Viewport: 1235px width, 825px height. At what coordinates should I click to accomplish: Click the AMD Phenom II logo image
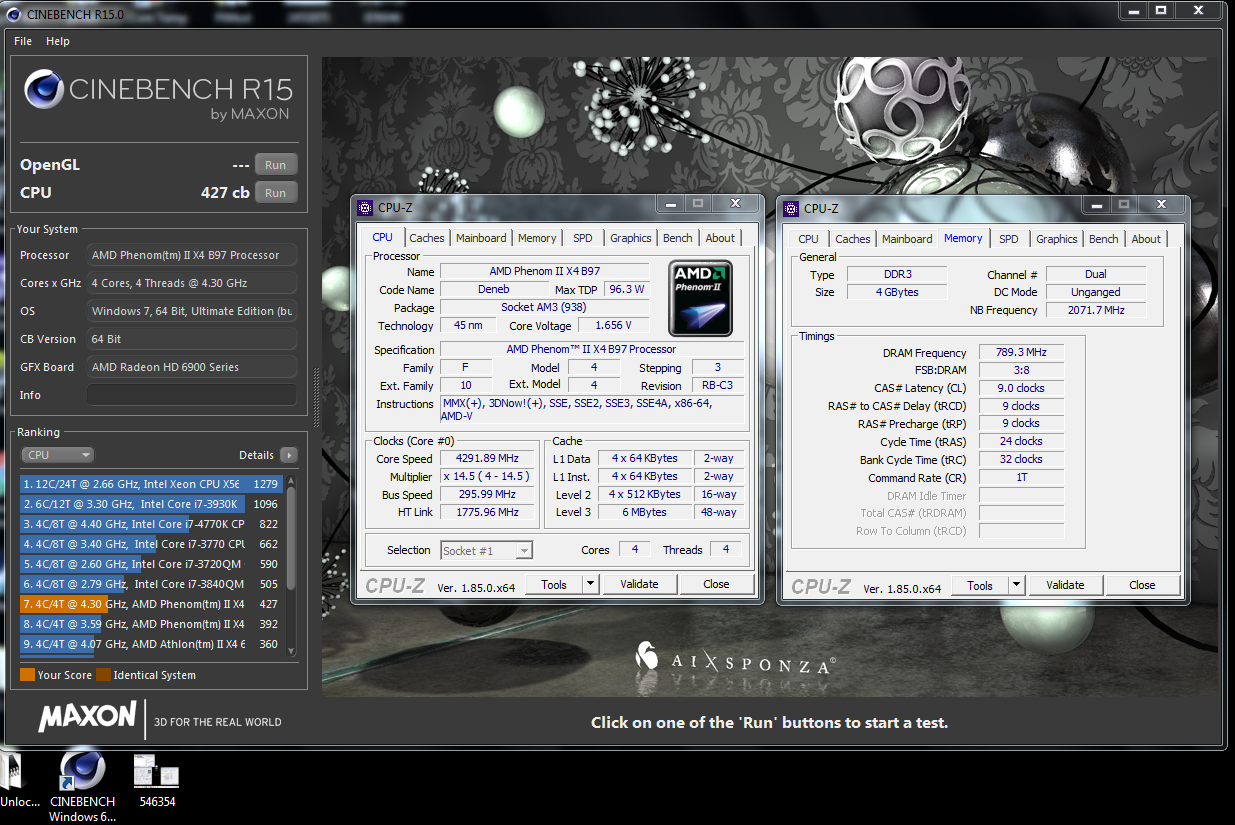click(x=701, y=298)
